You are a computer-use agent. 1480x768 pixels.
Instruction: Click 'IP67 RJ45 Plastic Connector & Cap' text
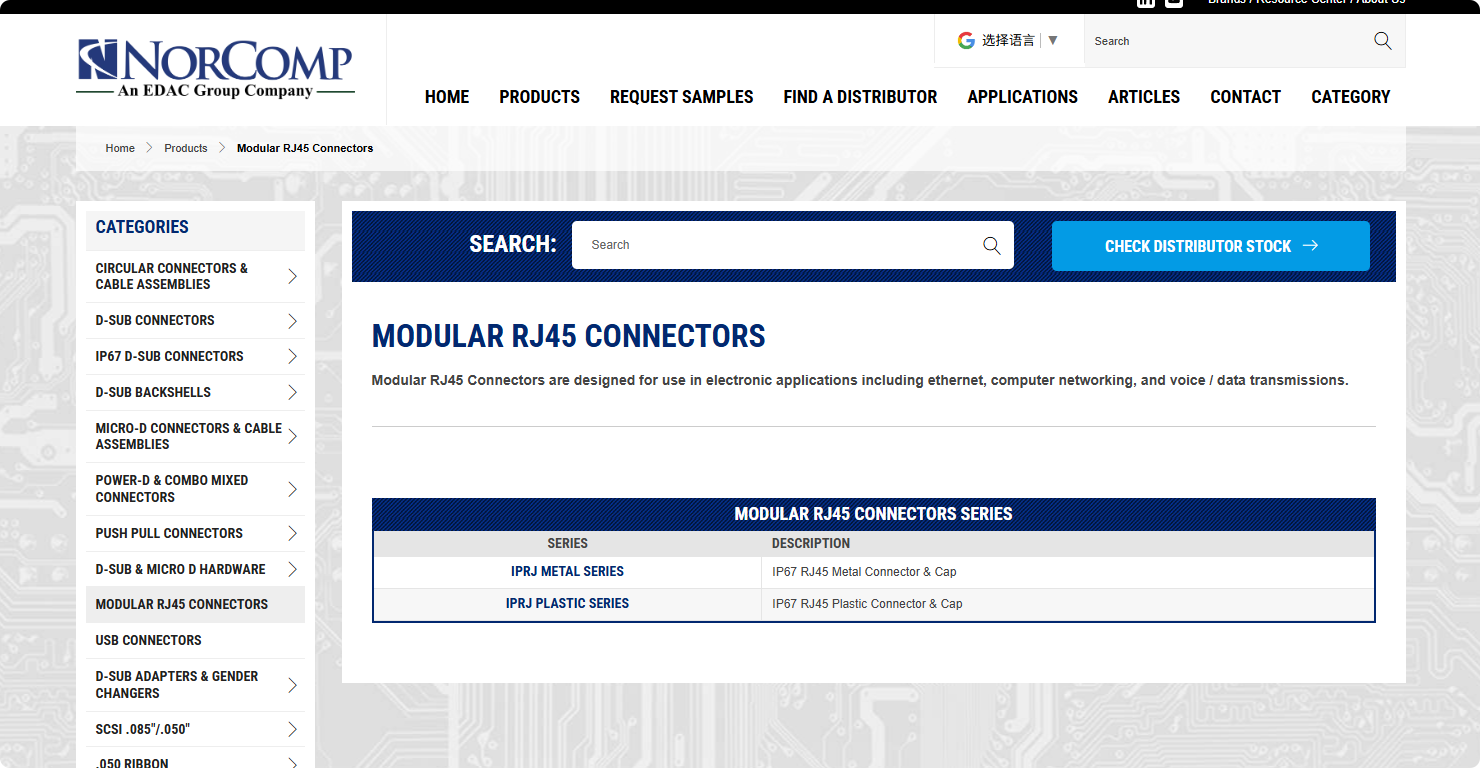(x=867, y=604)
